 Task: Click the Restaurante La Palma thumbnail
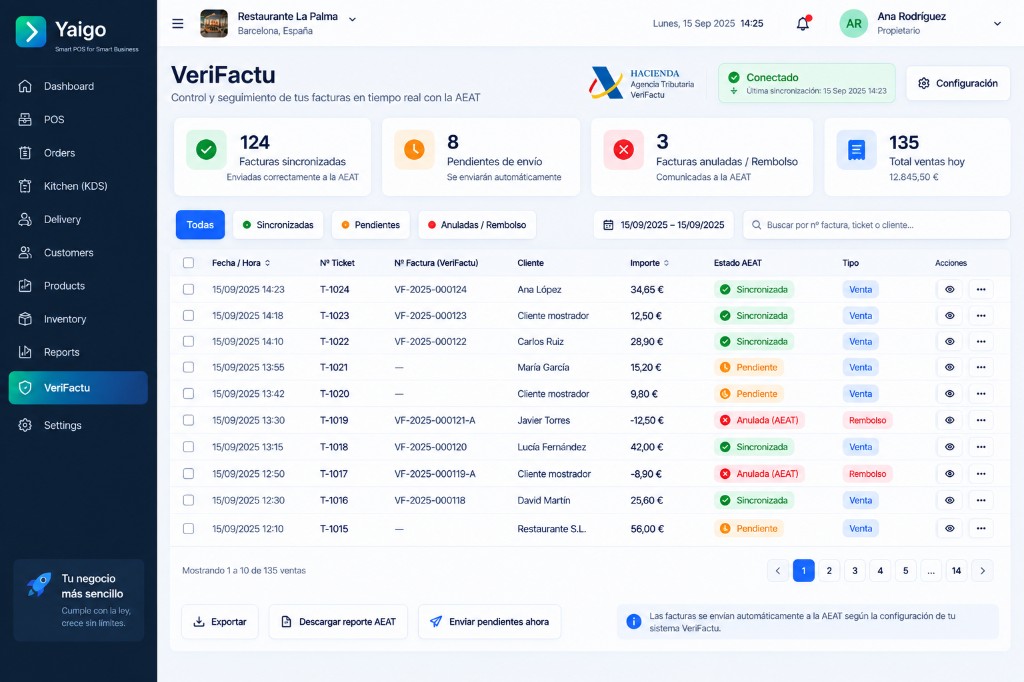(x=214, y=24)
